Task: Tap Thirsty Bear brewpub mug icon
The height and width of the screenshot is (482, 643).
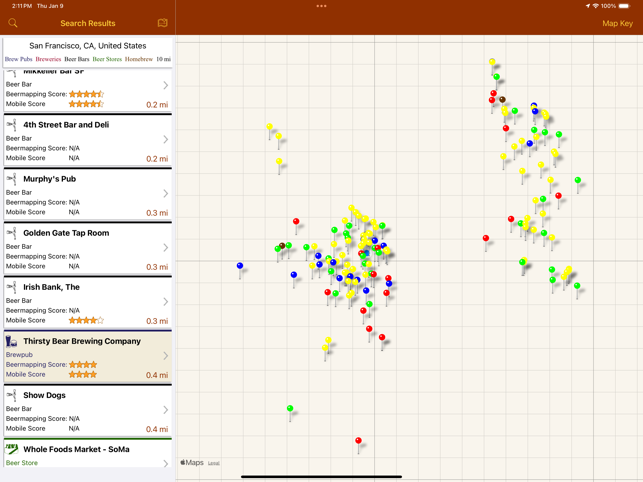Action: (x=12, y=341)
